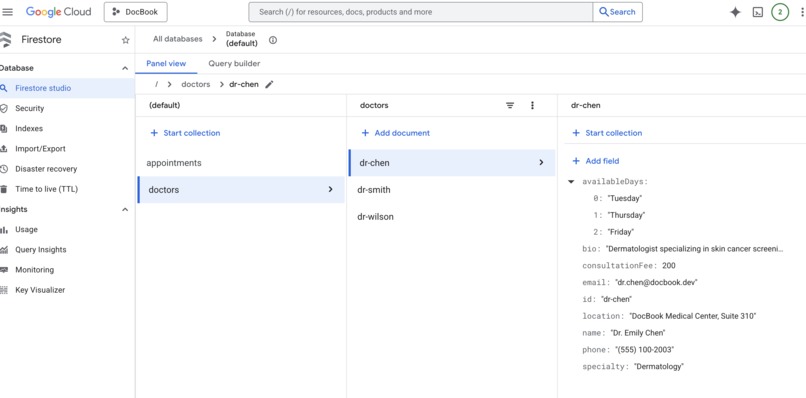The image size is (806, 398).
Task: Click the root slash in path breadcrumb
Action: [156, 84]
